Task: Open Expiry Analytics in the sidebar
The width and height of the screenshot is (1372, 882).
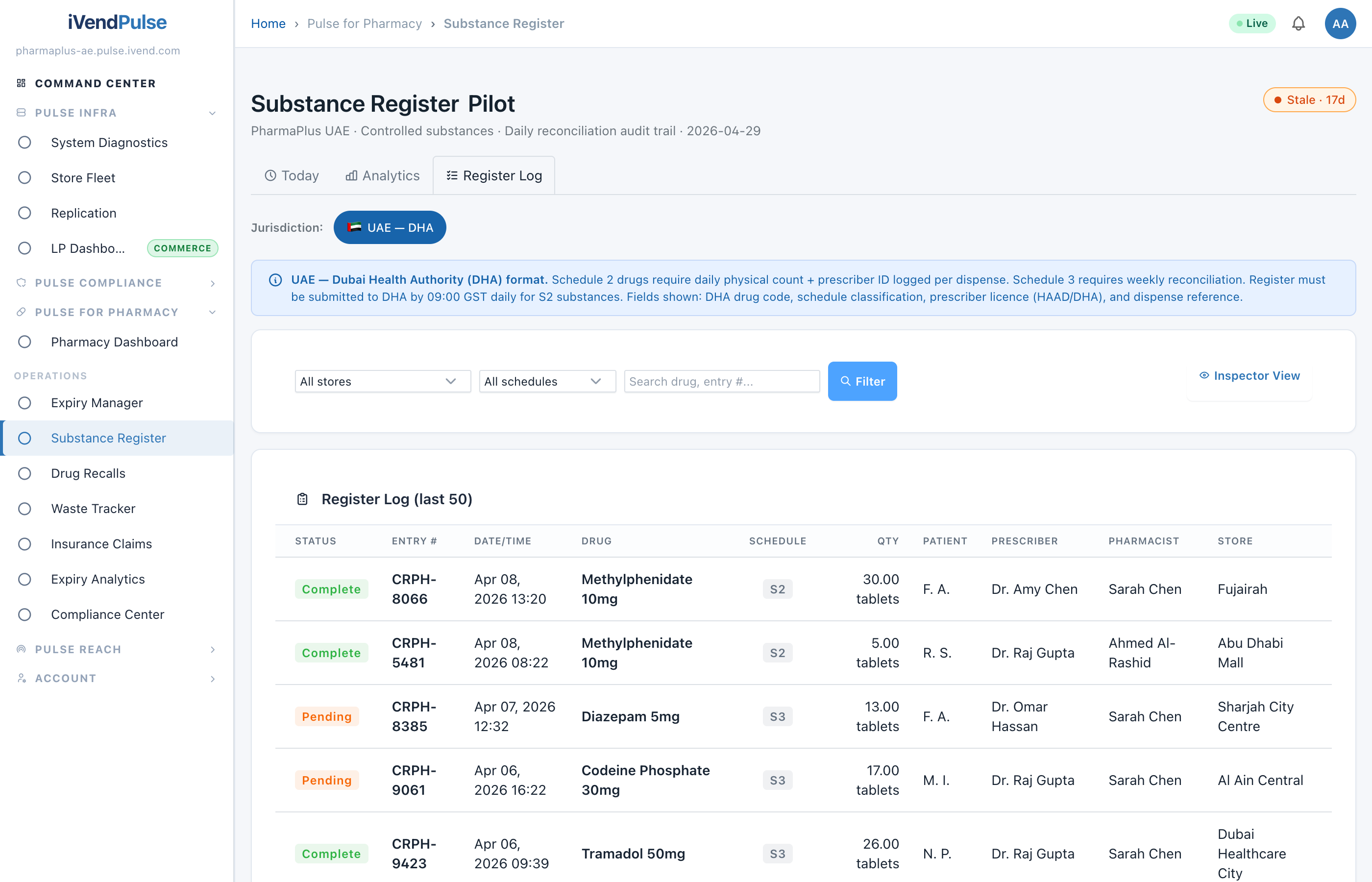Action: pos(118,579)
